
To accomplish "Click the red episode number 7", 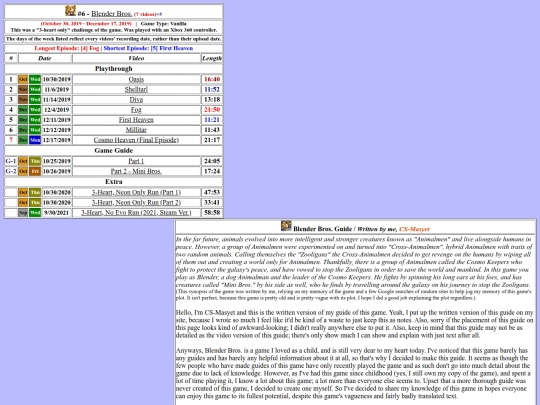I will [x=11, y=140].
